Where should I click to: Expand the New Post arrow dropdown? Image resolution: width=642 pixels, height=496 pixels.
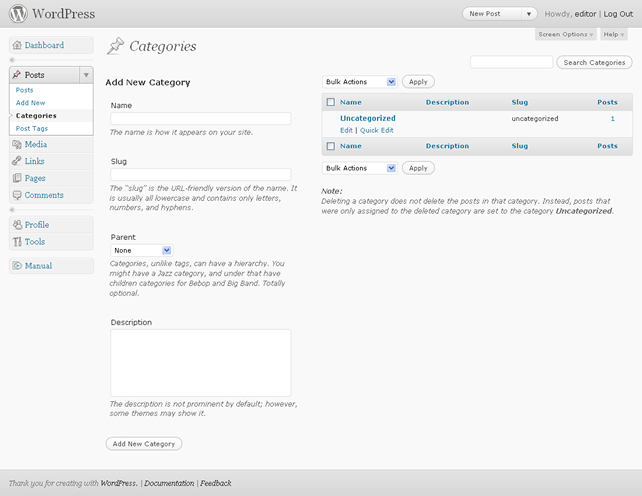coord(529,14)
